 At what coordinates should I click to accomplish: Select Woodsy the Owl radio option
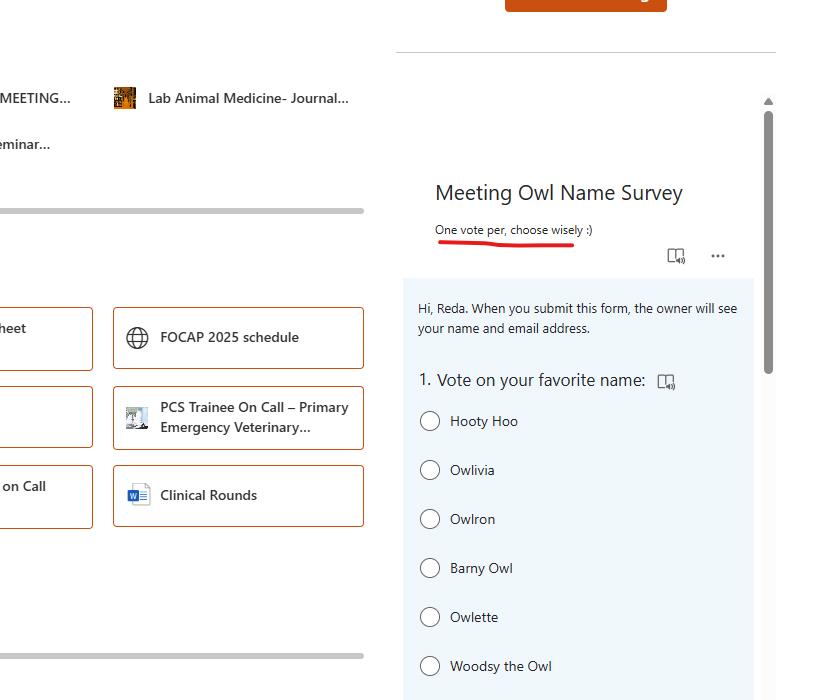click(430, 666)
